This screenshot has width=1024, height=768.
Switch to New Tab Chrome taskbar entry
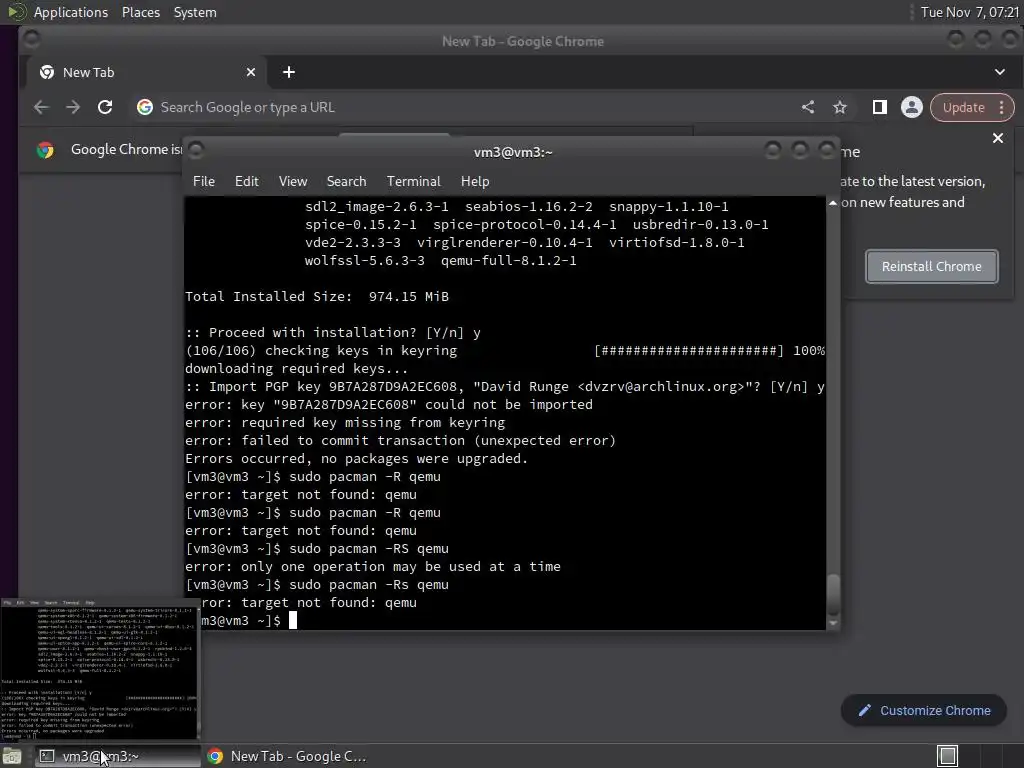(287, 756)
